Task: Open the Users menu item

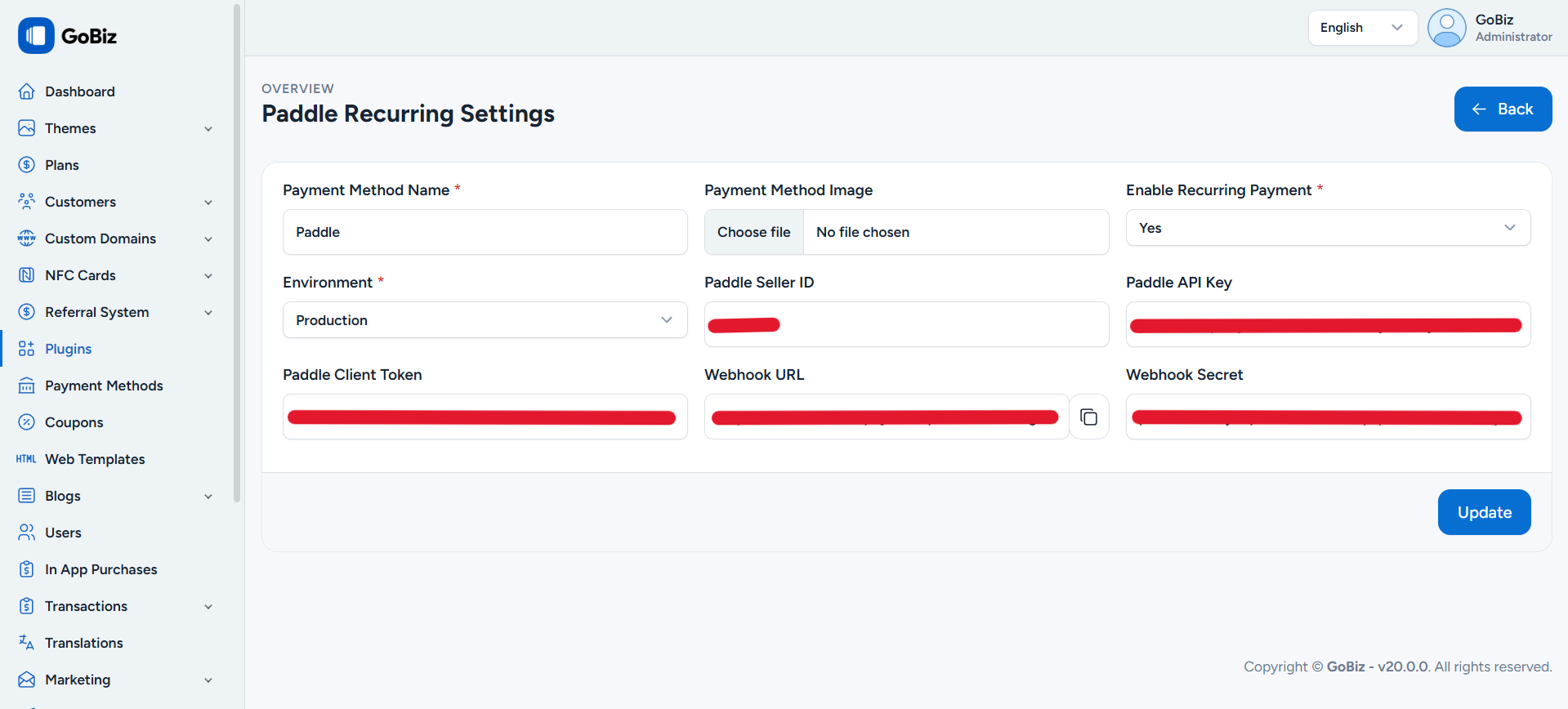Action: [63, 533]
